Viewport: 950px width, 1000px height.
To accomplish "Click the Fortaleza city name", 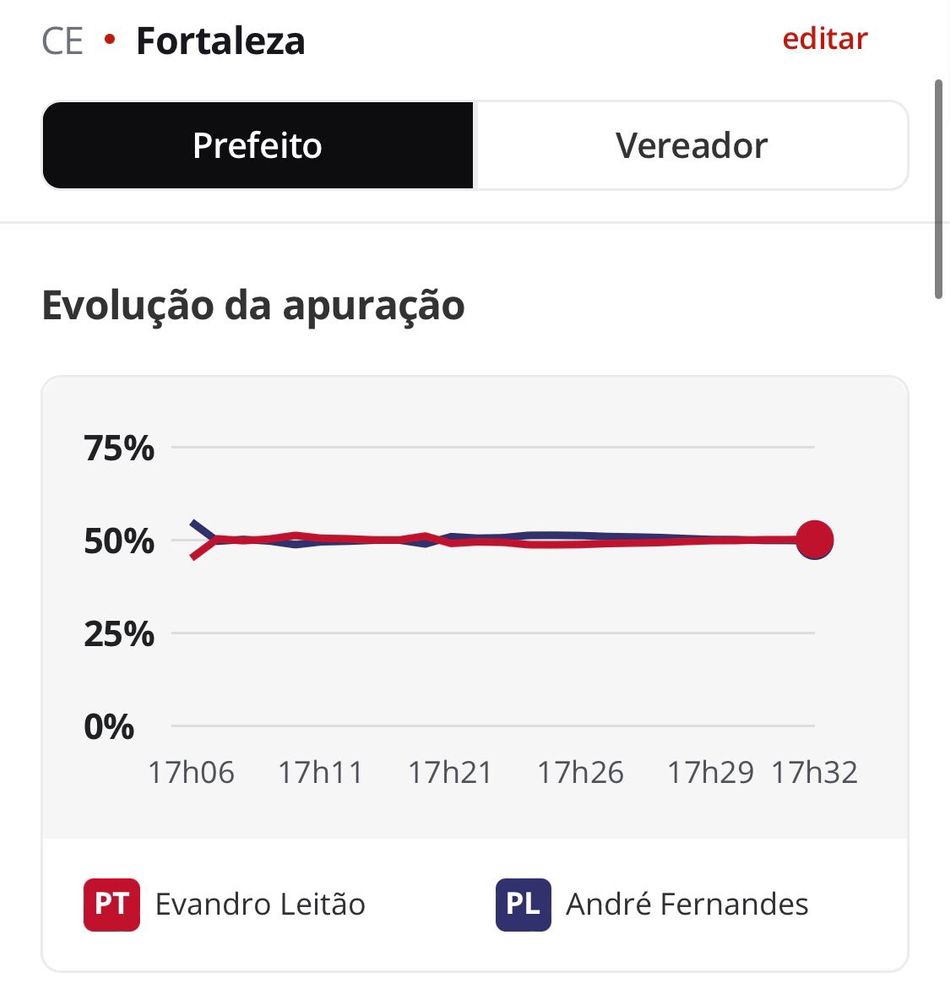I will [220, 42].
